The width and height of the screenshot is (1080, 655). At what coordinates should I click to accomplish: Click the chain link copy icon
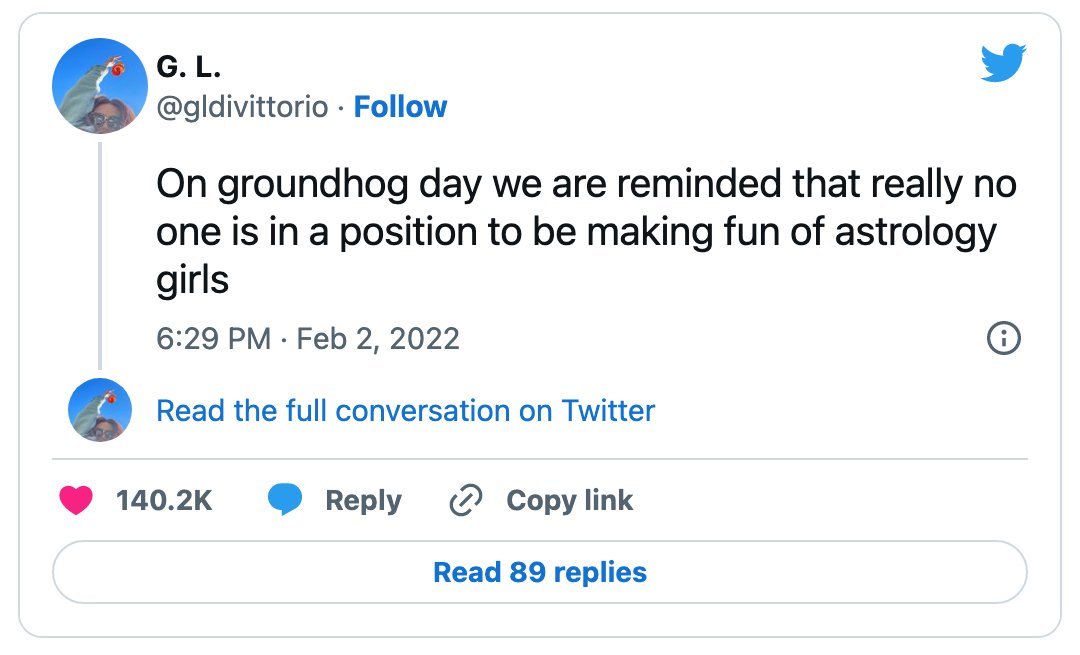[466, 501]
